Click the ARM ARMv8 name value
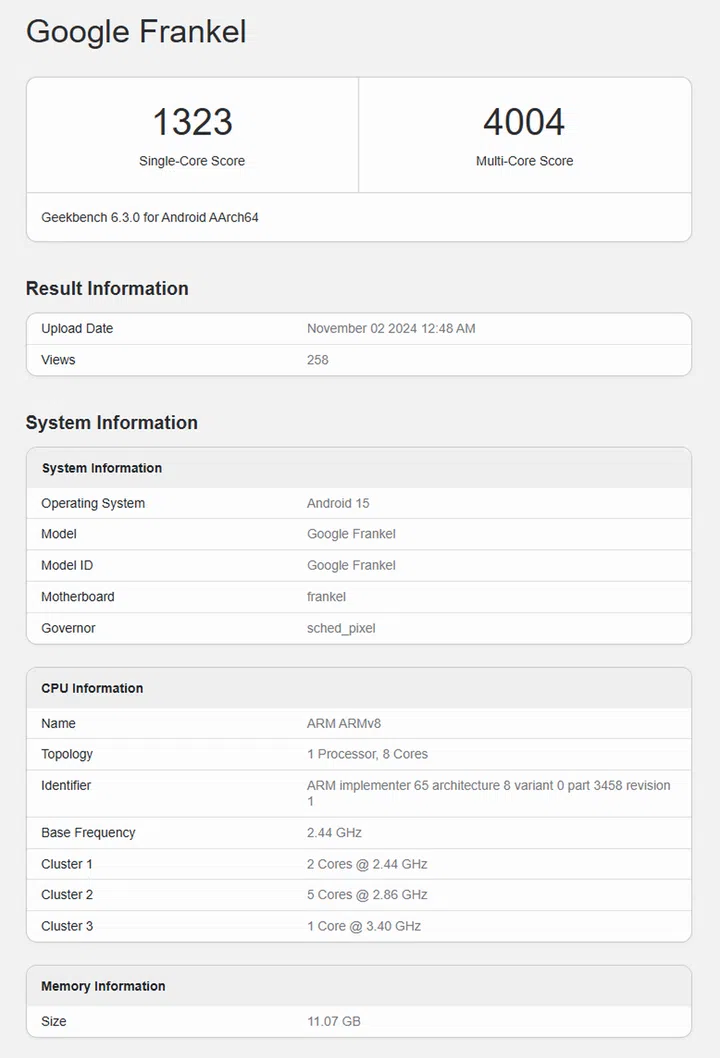The height and width of the screenshot is (1058, 720). [345, 723]
